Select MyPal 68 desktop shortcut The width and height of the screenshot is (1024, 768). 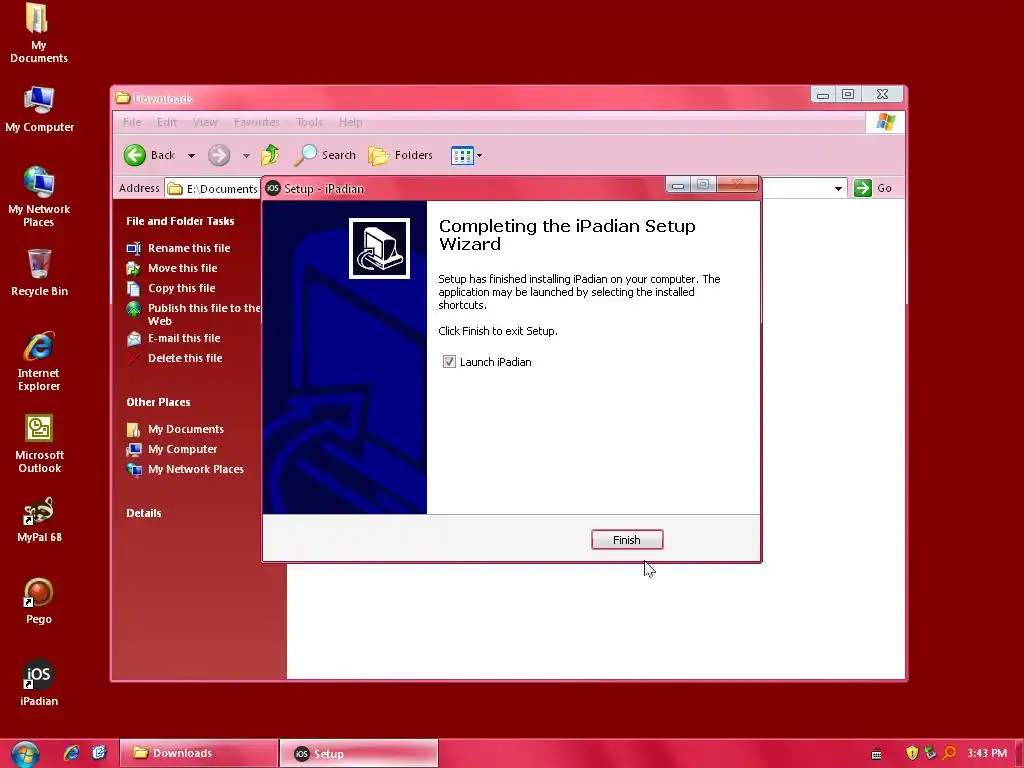click(39, 520)
